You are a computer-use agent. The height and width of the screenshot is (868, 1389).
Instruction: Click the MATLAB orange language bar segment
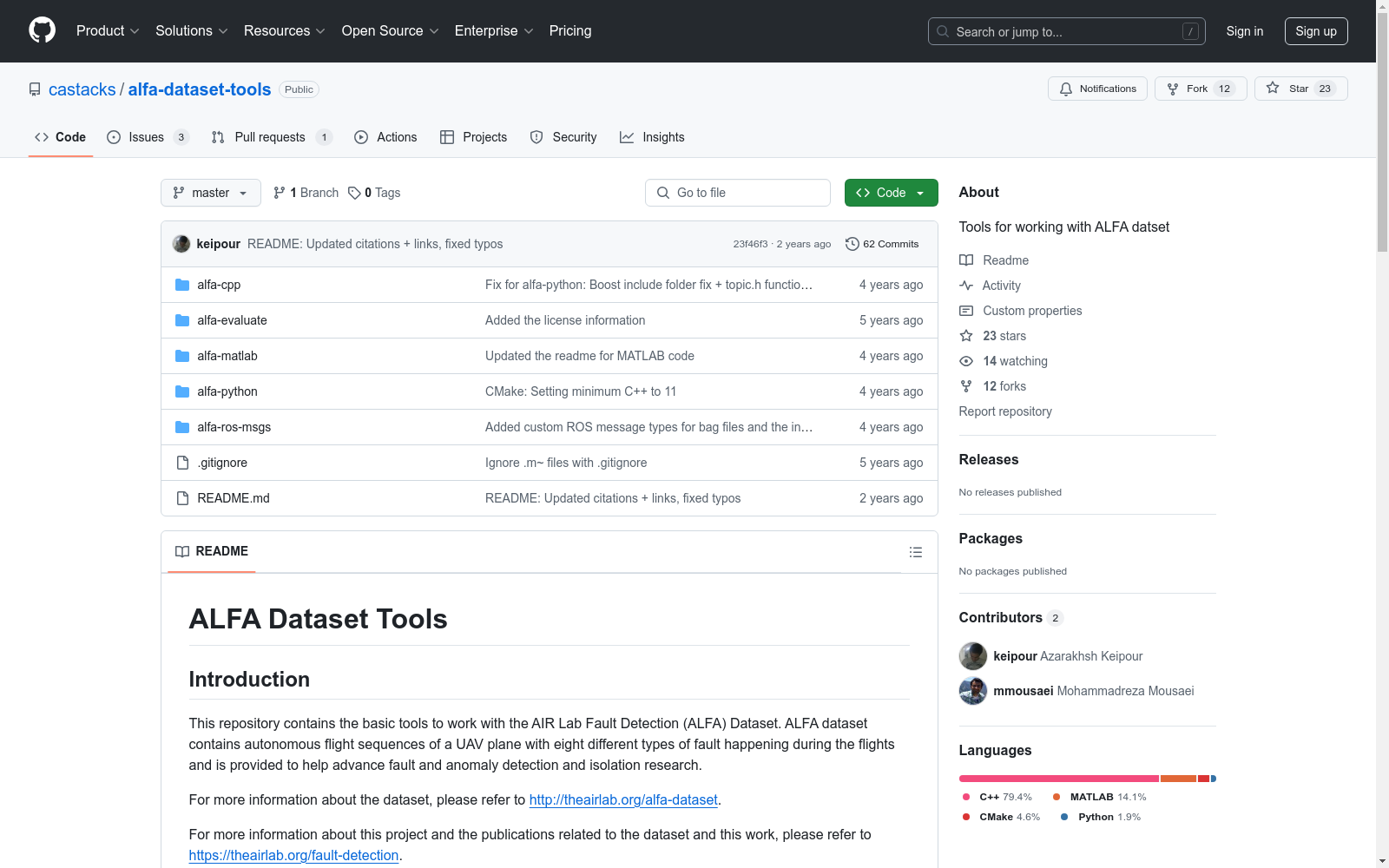tap(1179, 779)
